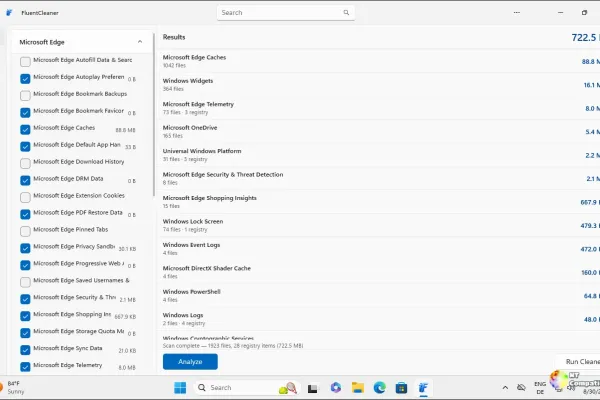Uncheck Microsoft Edge Telemetry checkbox
Image resolution: width=600 pixels, height=400 pixels.
pos(25,367)
